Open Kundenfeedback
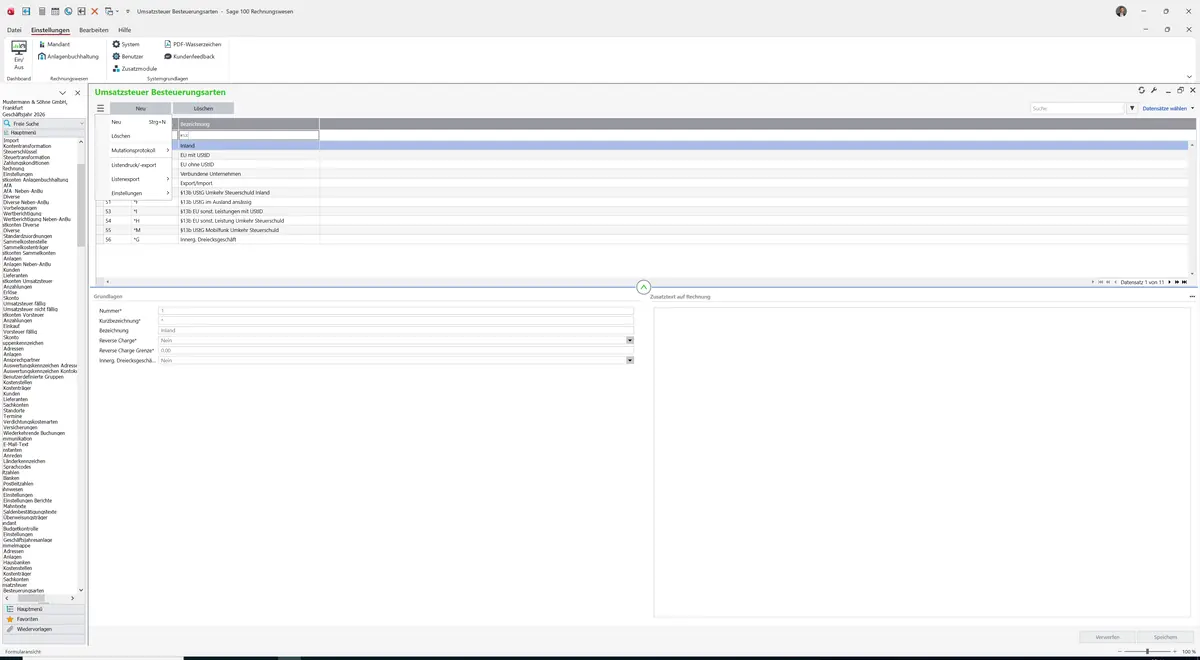Image resolution: width=1200 pixels, height=660 pixels. [188, 57]
